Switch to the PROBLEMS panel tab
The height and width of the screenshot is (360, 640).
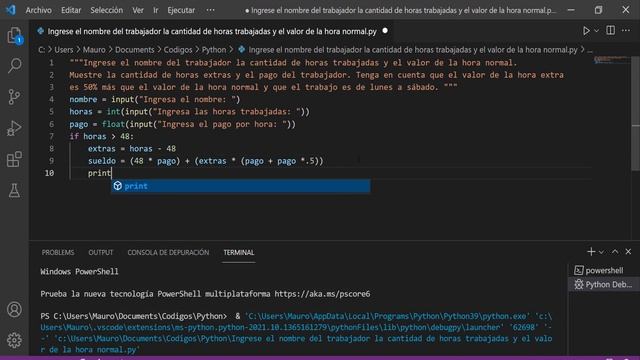point(58,253)
